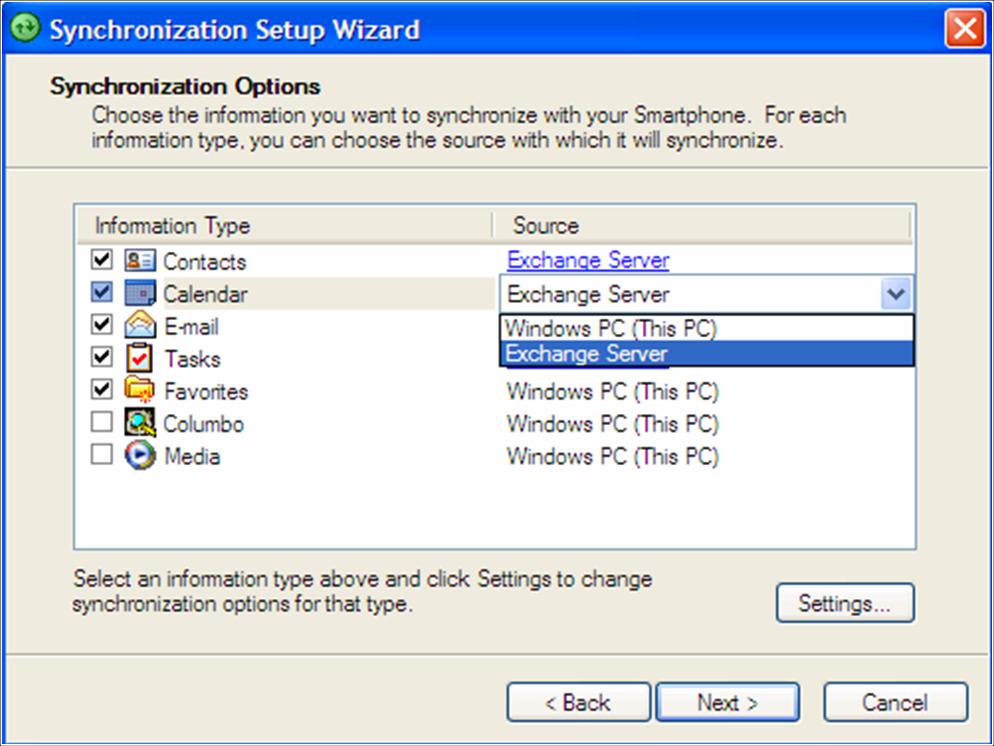The width and height of the screenshot is (994, 746).
Task: Uncheck the Contacts checkbox
Action: (101, 259)
